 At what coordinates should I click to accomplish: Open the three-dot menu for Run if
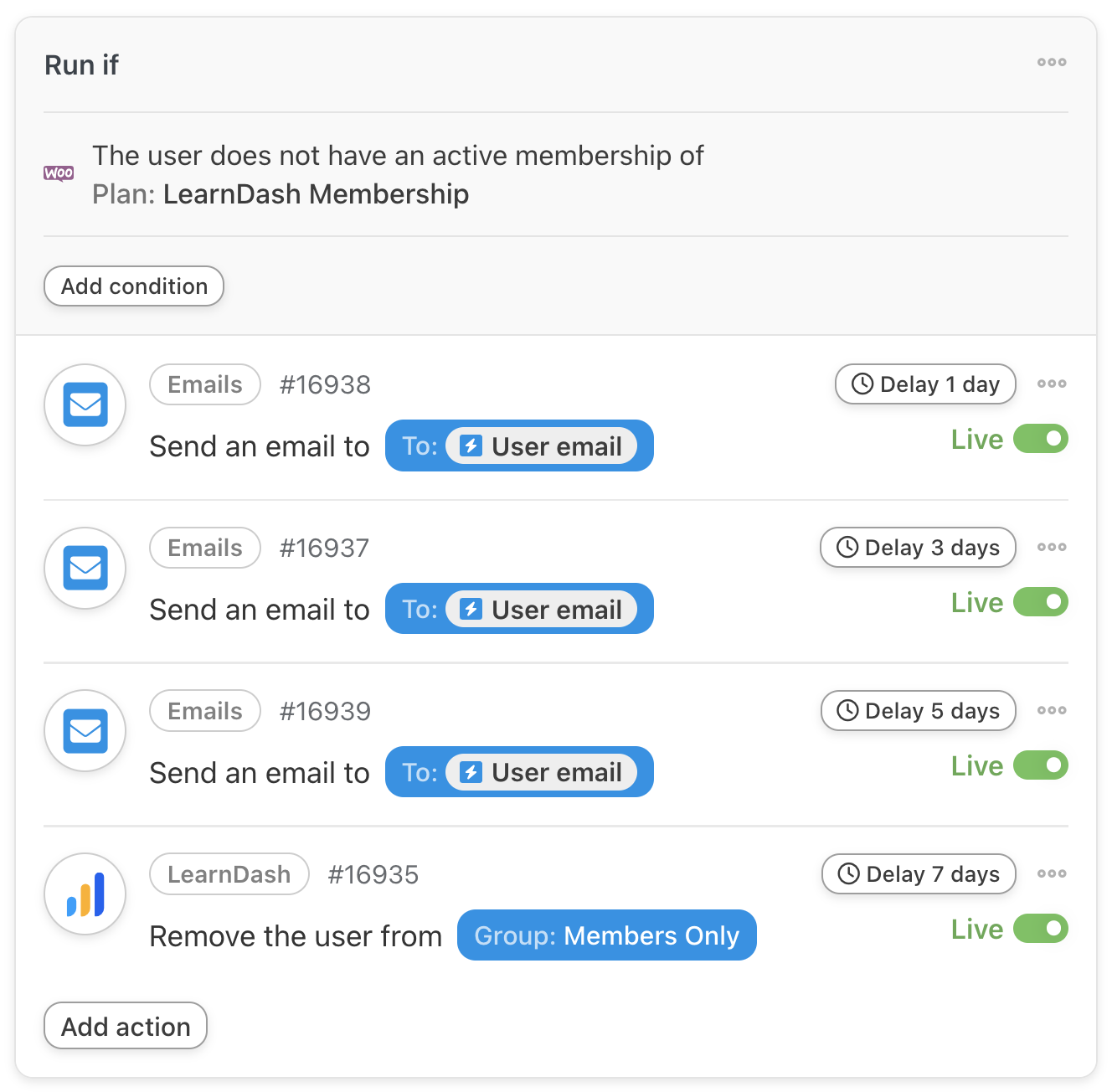pyautogui.click(x=1051, y=62)
